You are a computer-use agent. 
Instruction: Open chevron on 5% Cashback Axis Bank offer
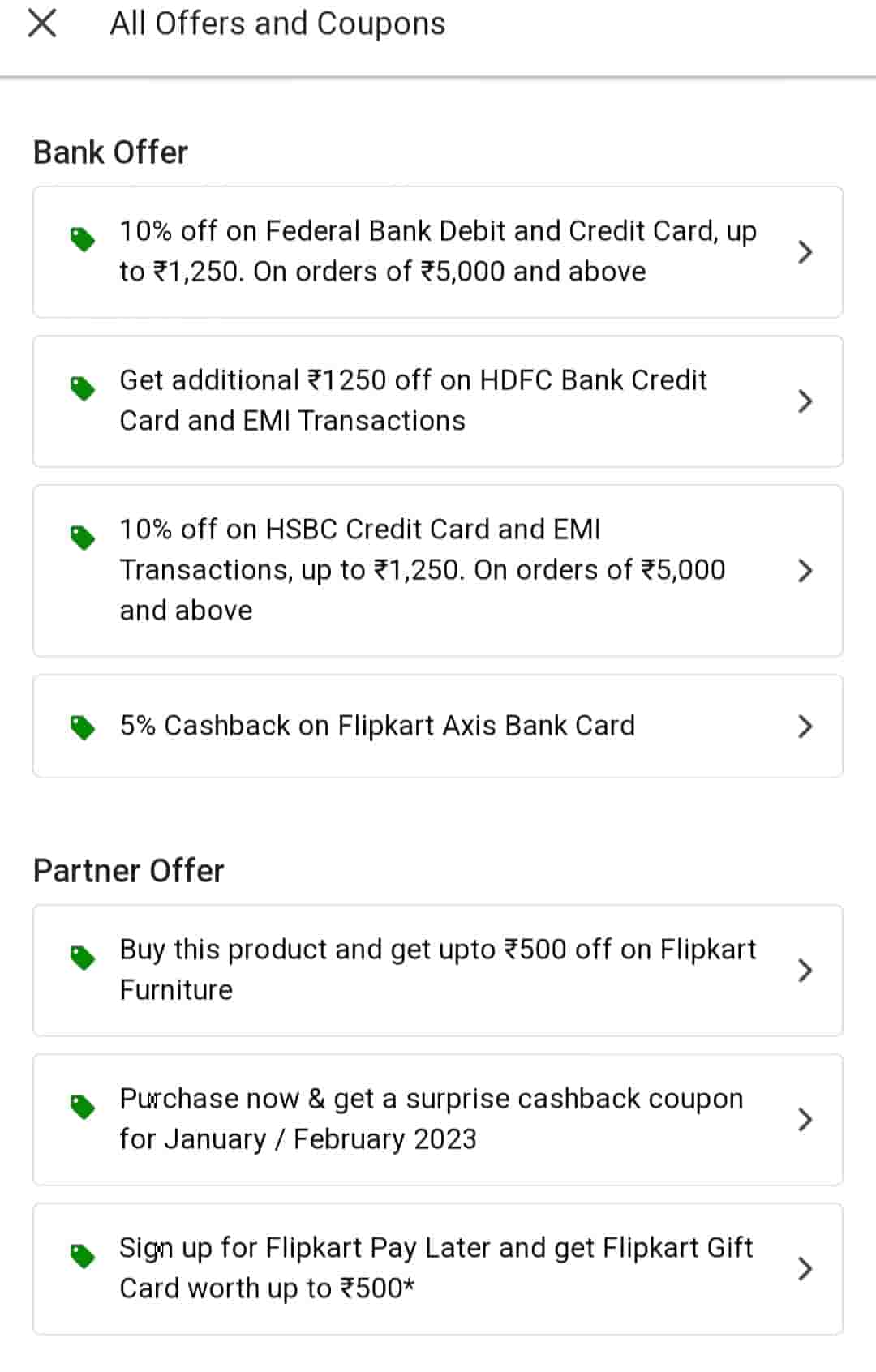click(805, 727)
